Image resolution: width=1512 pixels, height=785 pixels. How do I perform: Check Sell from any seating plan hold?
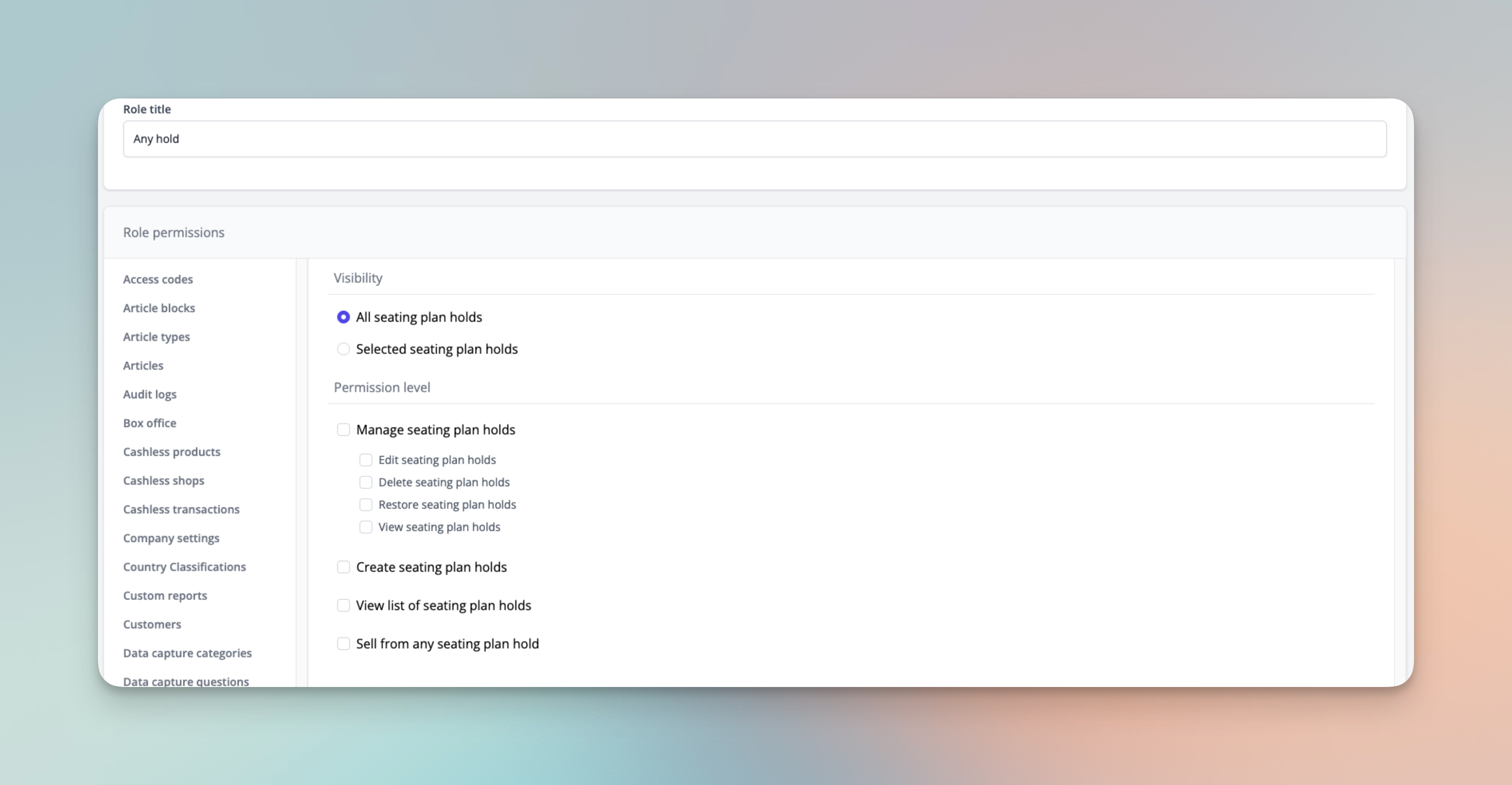coord(343,644)
